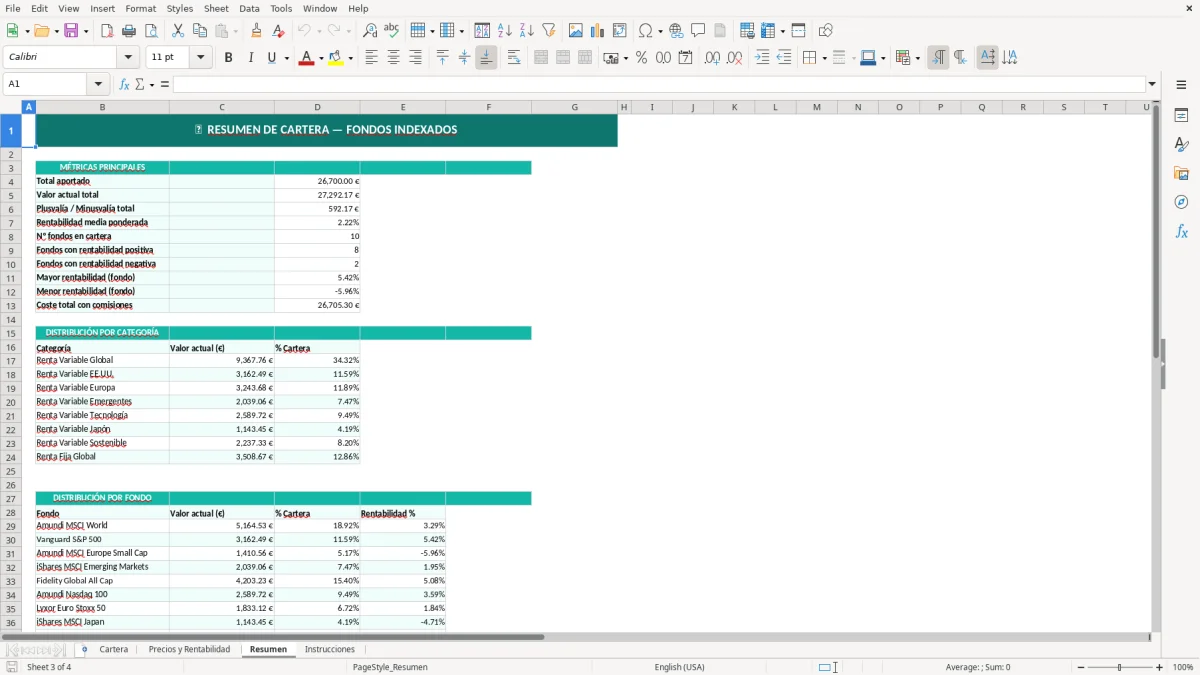This screenshot has width=1200, height=675.
Task: Click the Print icon
Action: coord(129,31)
